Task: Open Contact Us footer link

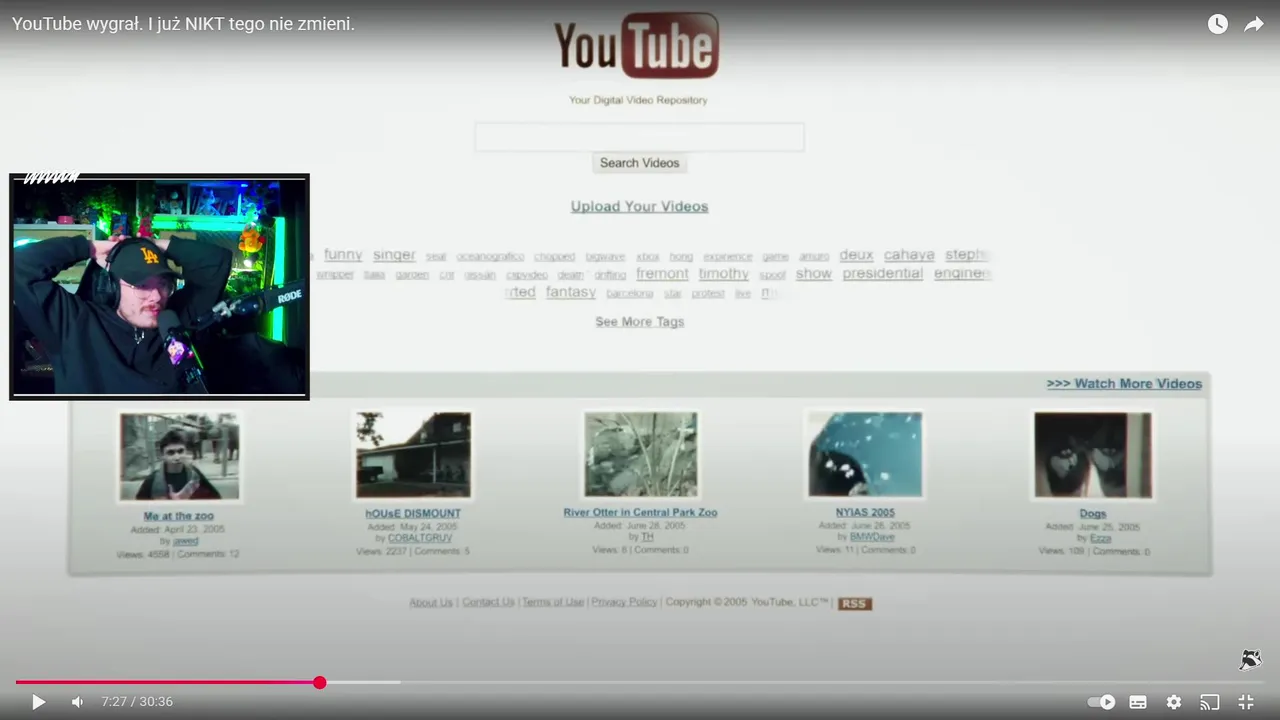Action: point(488,602)
